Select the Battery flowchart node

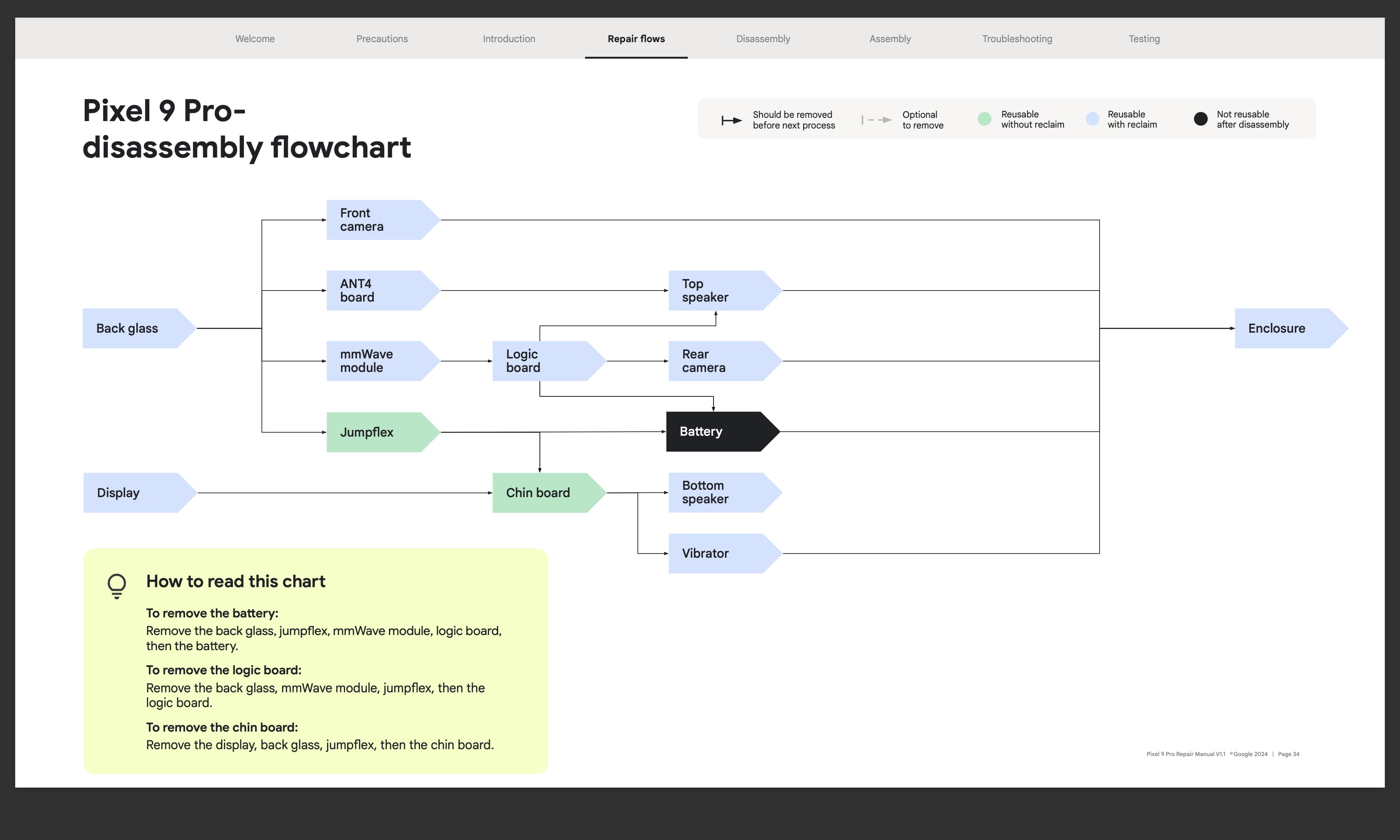[x=716, y=431]
